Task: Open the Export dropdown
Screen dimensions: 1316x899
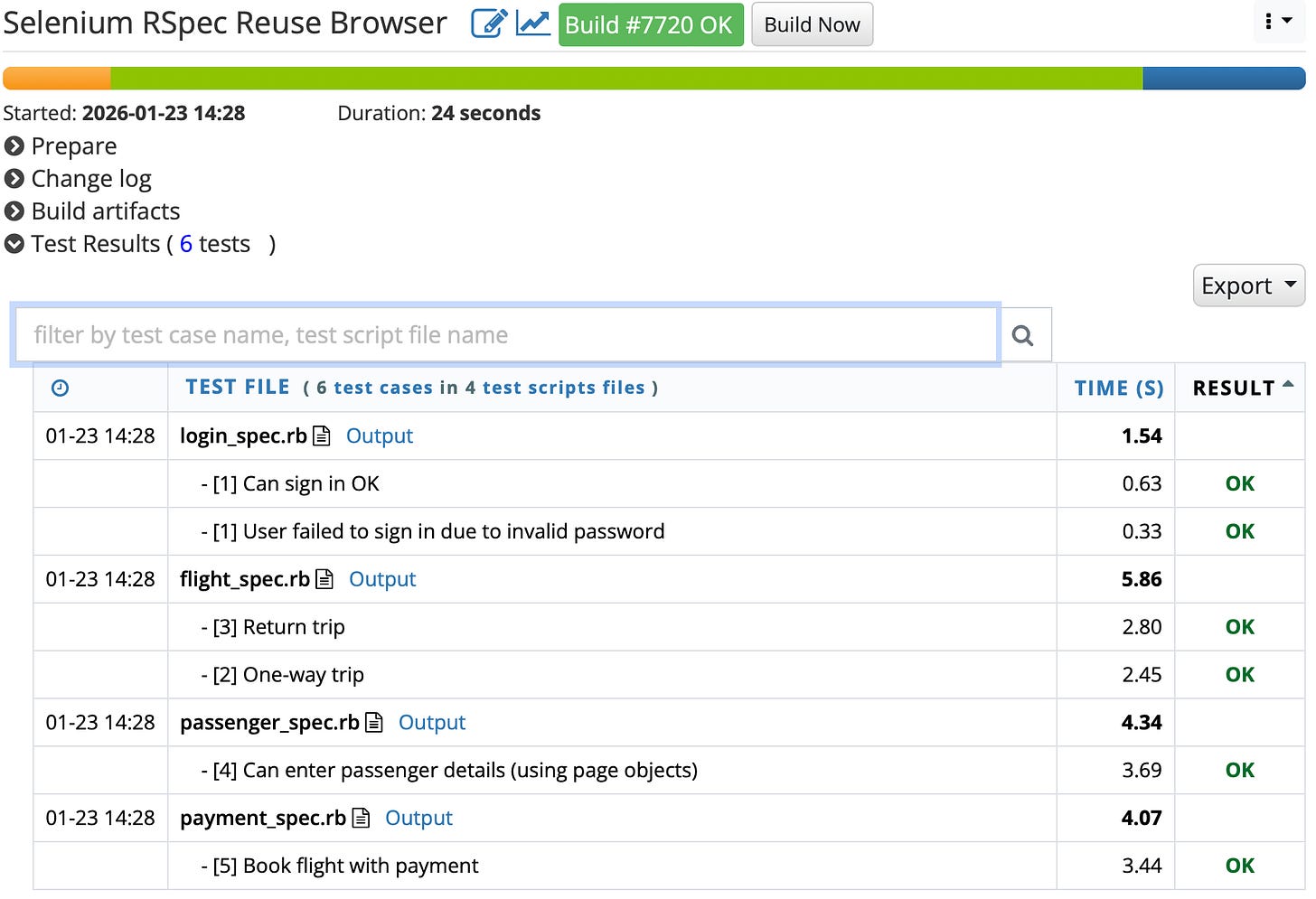Action: [1248, 286]
